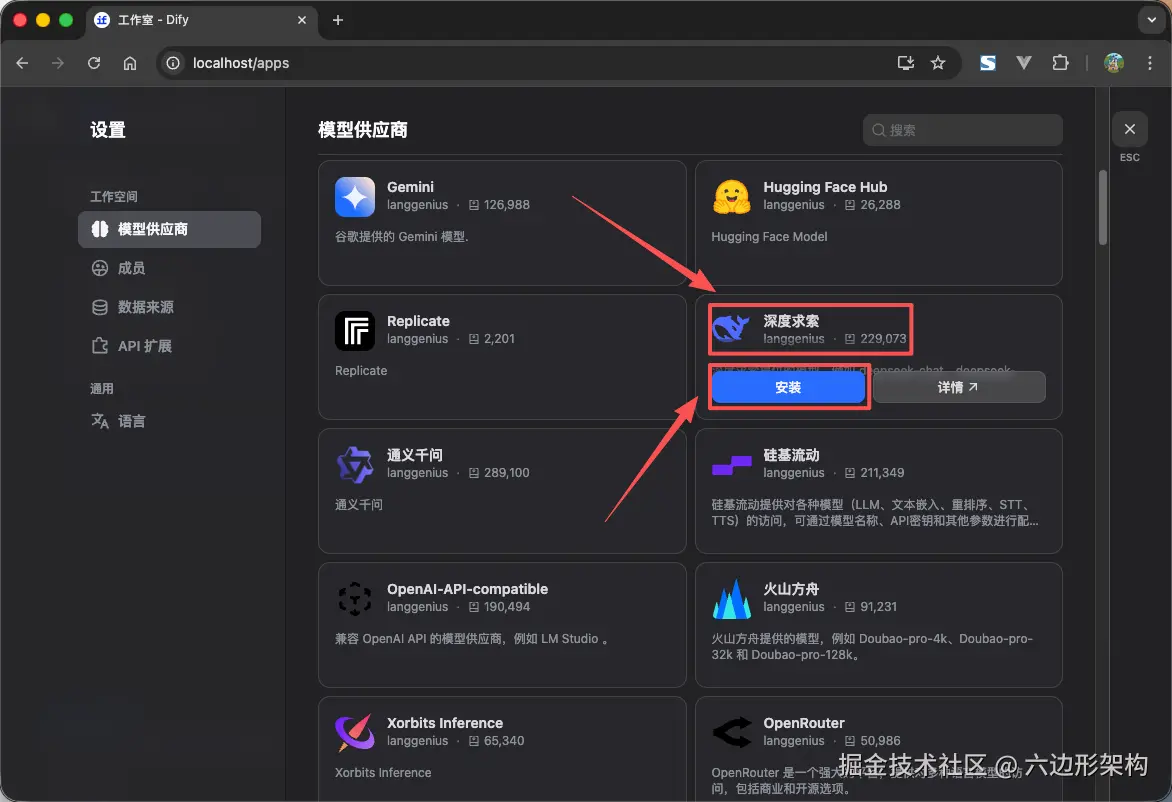
Task: Install the 深度求索 plugin with 安装
Action: (788, 387)
